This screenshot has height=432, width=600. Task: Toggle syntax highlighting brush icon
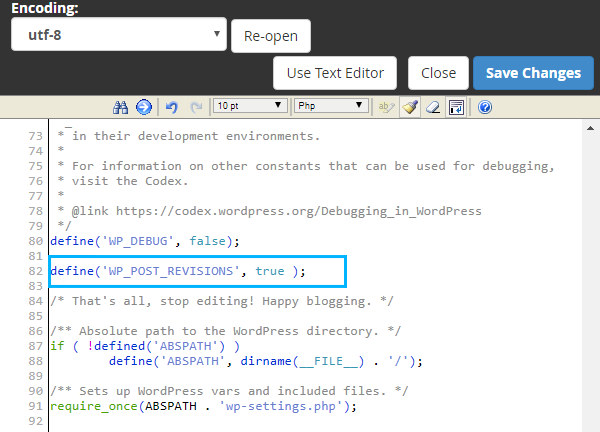[x=410, y=107]
